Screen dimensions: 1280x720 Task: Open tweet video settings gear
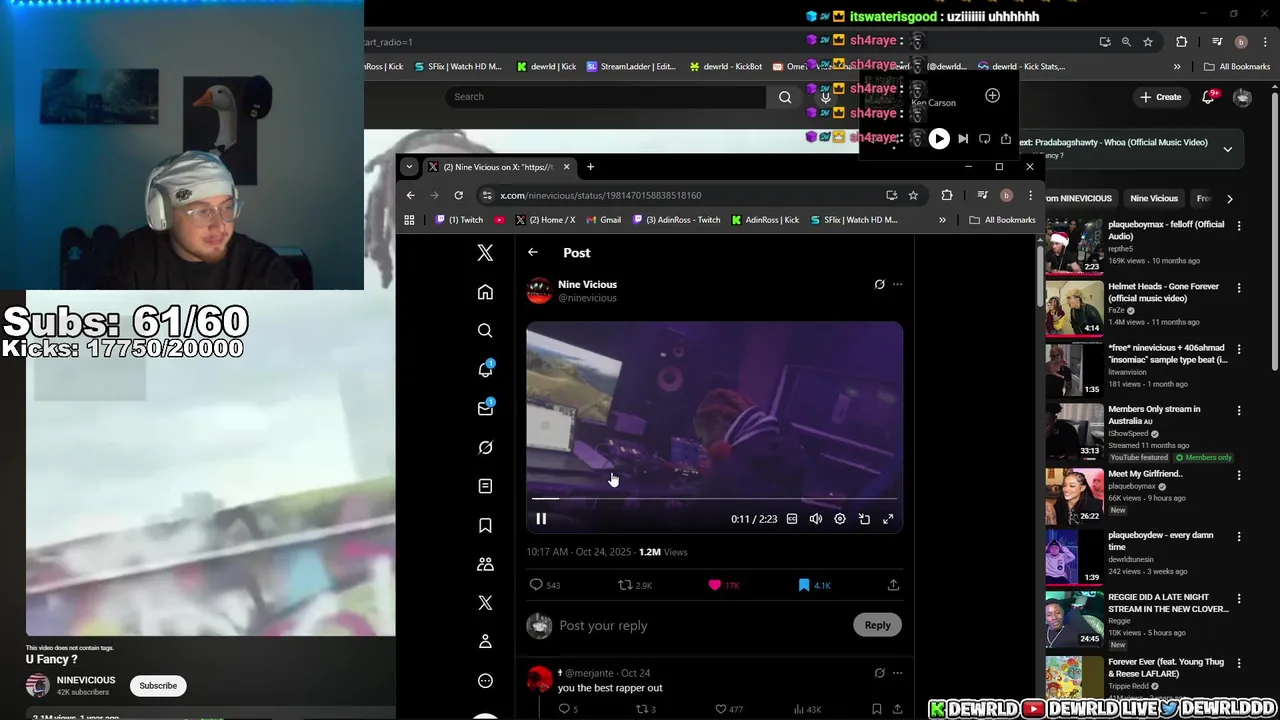pyautogui.click(x=840, y=519)
